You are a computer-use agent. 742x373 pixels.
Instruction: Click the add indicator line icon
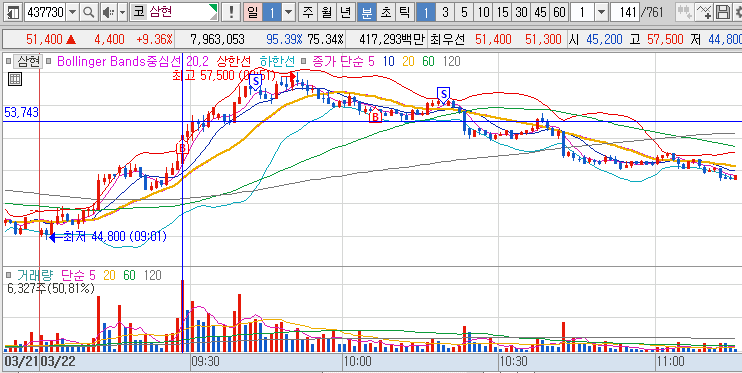[x=705, y=12]
